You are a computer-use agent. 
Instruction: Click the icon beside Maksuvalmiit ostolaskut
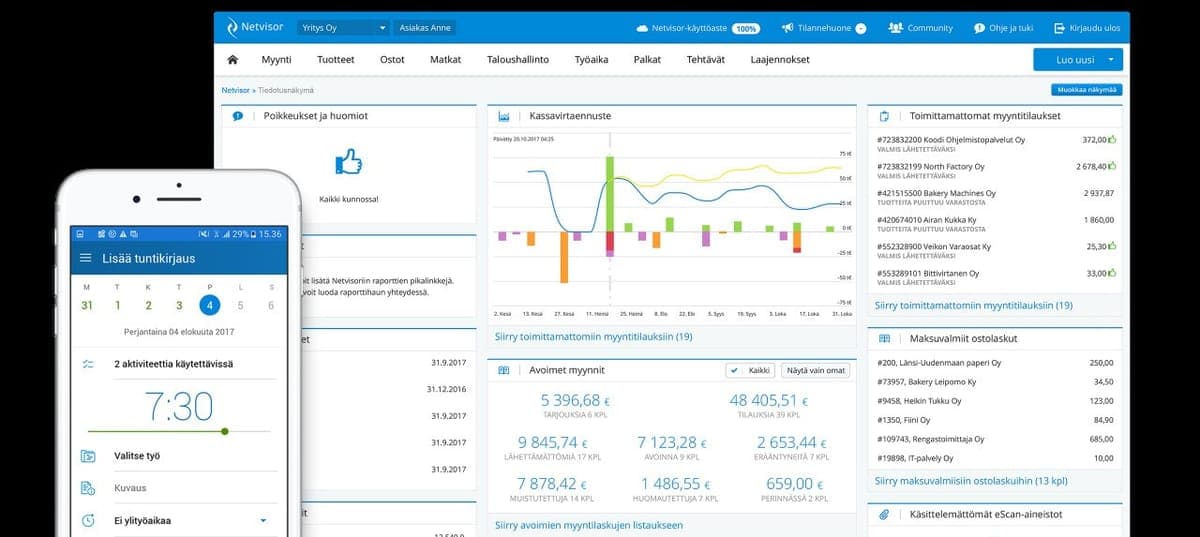[884, 339]
